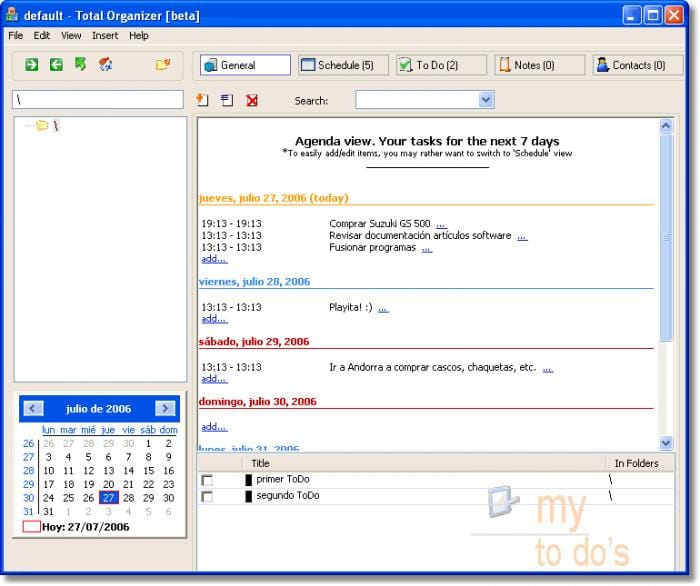This screenshot has height=586, width=700.
Task: Select day 10 in the calendar
Action: 49,471
